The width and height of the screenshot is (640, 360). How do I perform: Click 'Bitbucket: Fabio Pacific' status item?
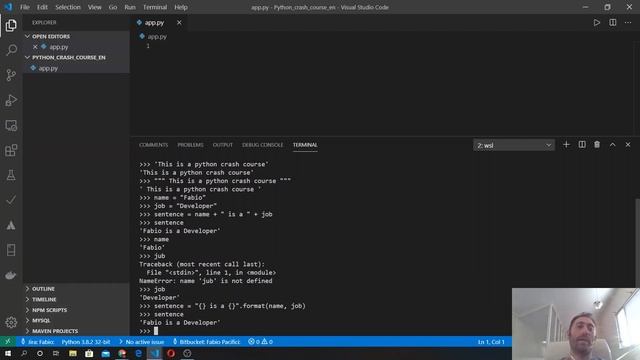tap(206, 342)
